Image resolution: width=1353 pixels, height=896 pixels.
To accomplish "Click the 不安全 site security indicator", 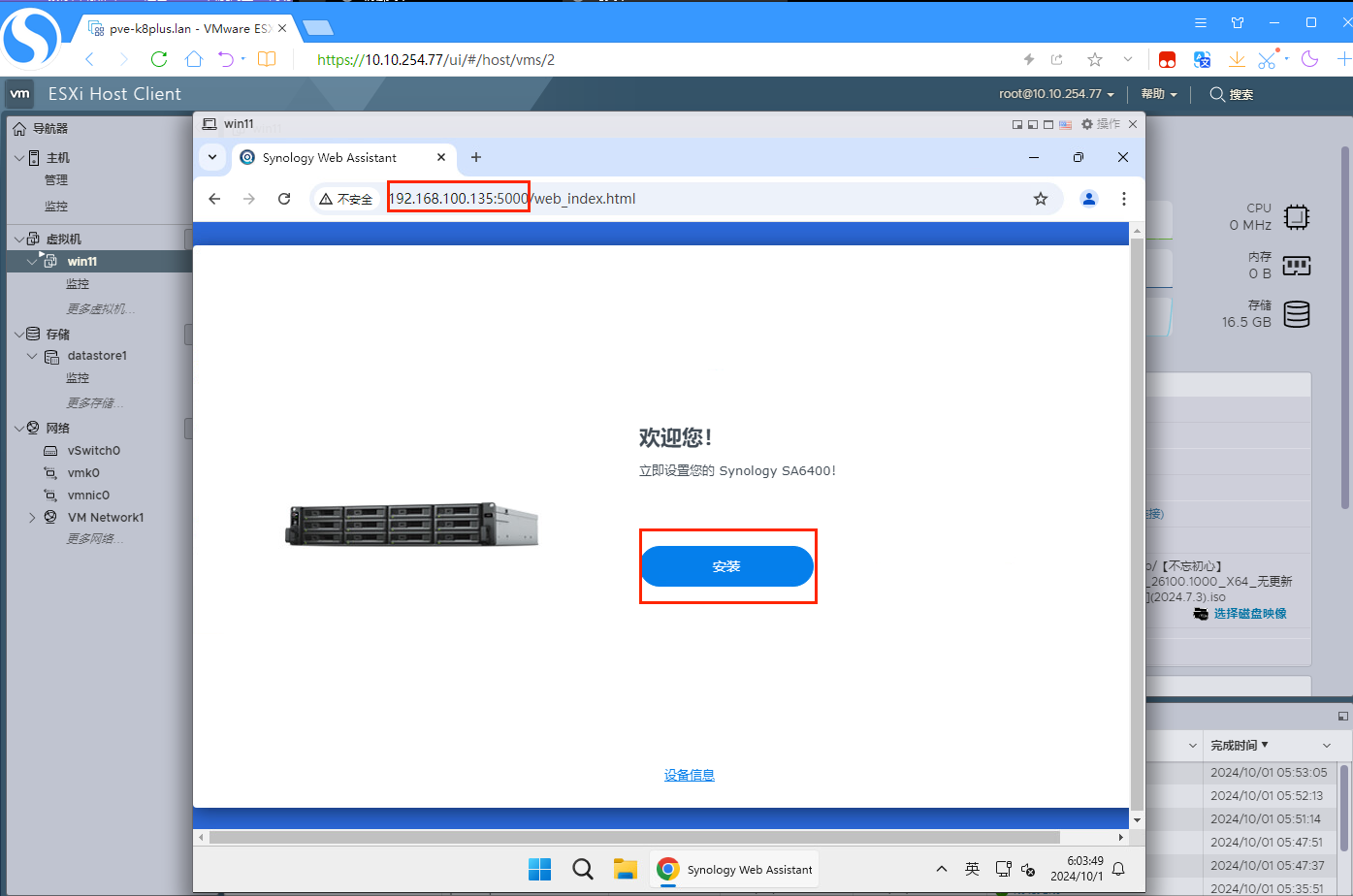I will (x=346, y=199).
